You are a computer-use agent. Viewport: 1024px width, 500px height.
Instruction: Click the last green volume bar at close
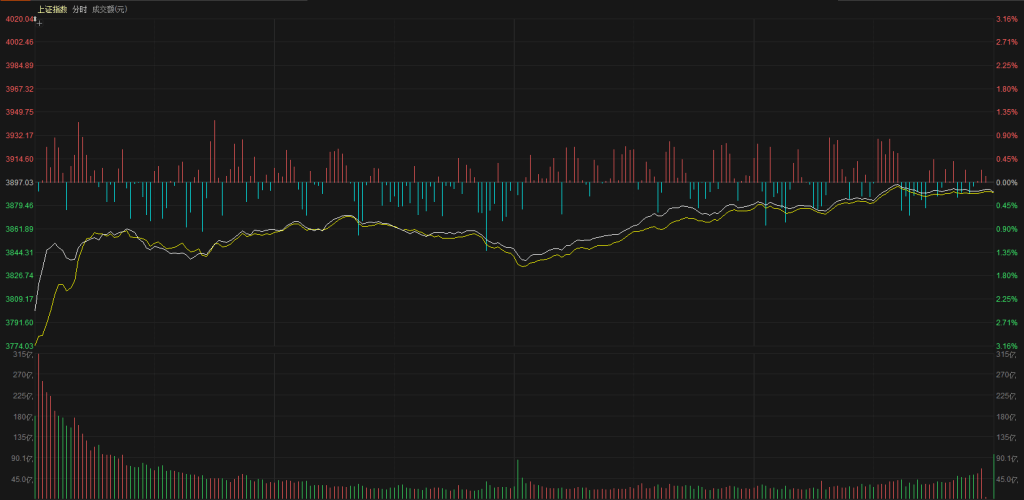(993, 476)
